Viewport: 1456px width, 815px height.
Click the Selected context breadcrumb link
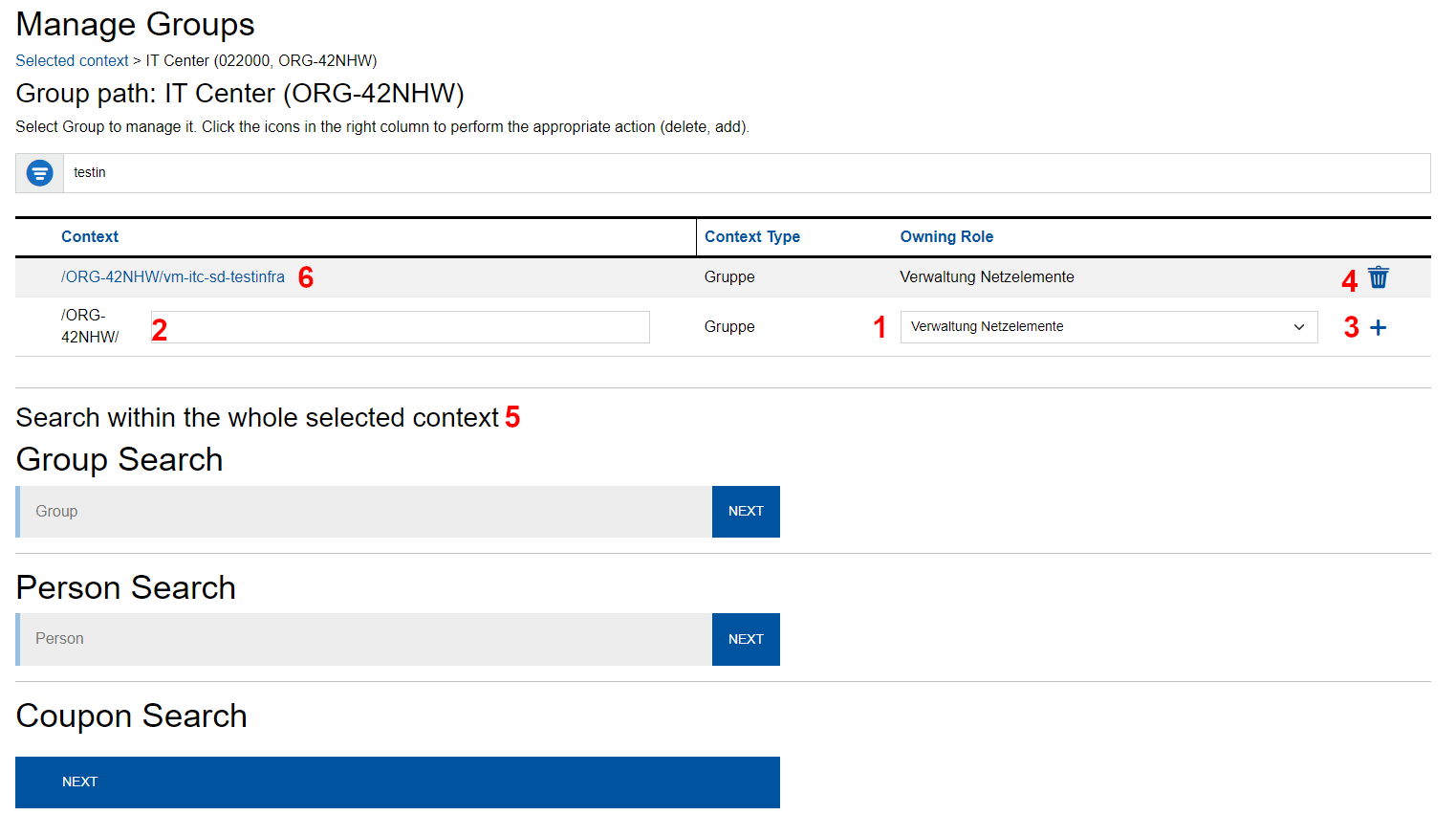tap(72, 61)
